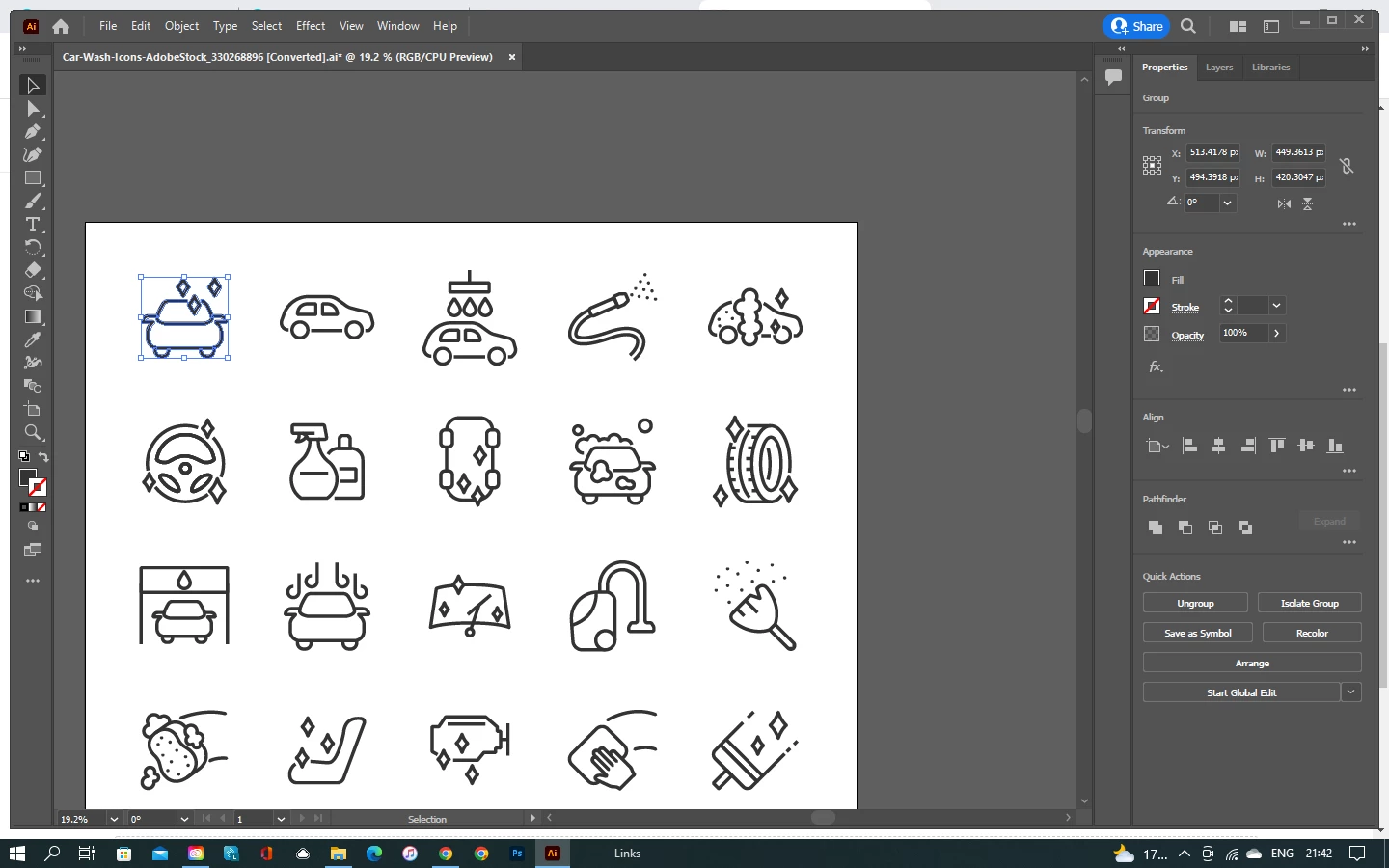This screenshot has width=1389, height=868.
Task: Expand the opacity slider arrow
Action: [1276, 333]
